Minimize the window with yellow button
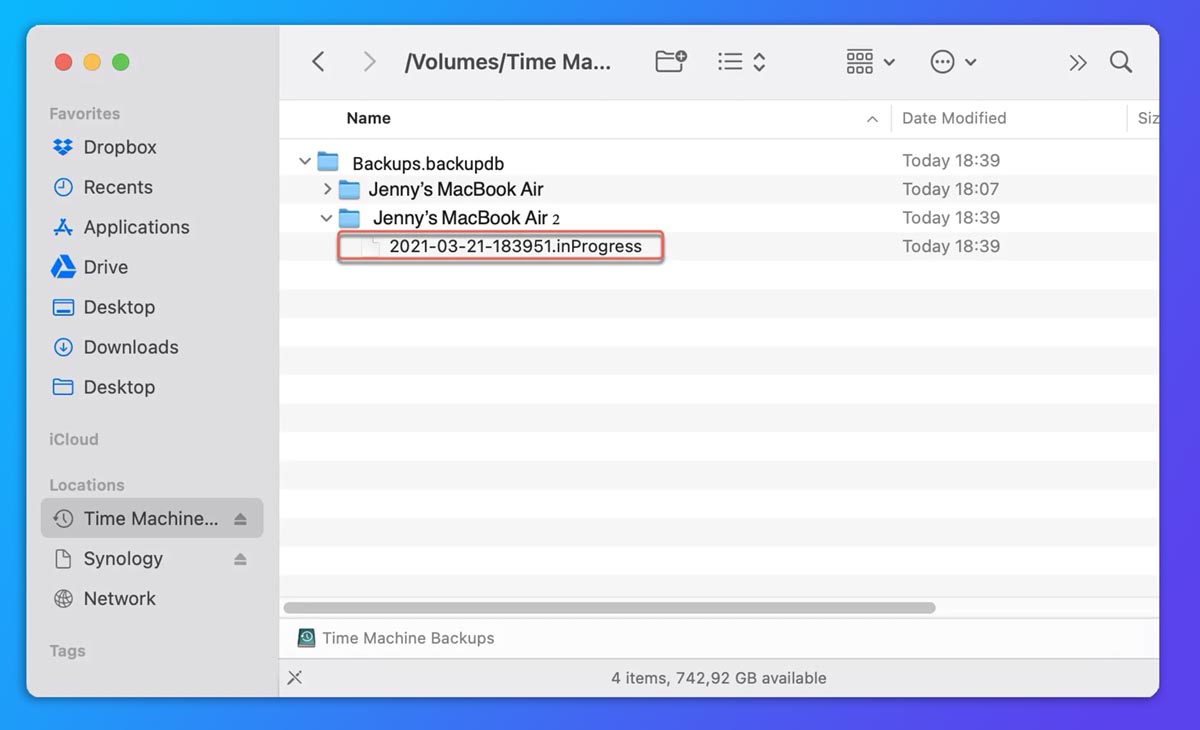Image resolution: width=1200 pixels, height=730 pixels. (x=92, y=62)
